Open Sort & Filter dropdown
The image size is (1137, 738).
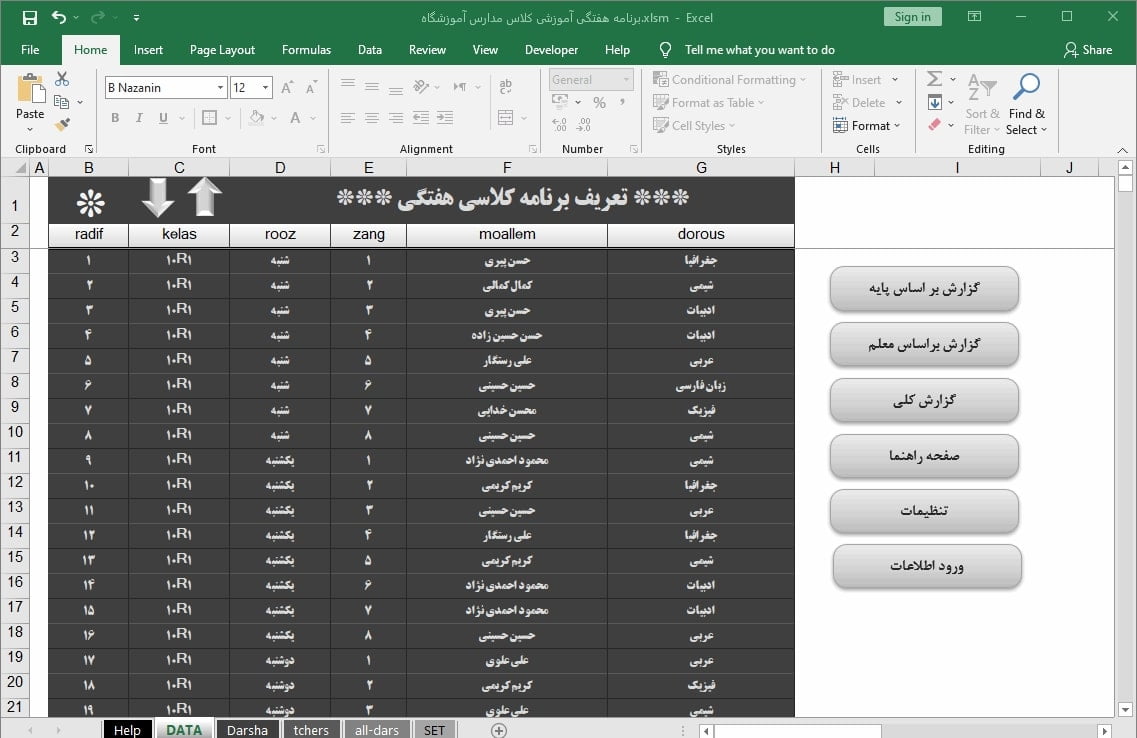pos(983,104)
